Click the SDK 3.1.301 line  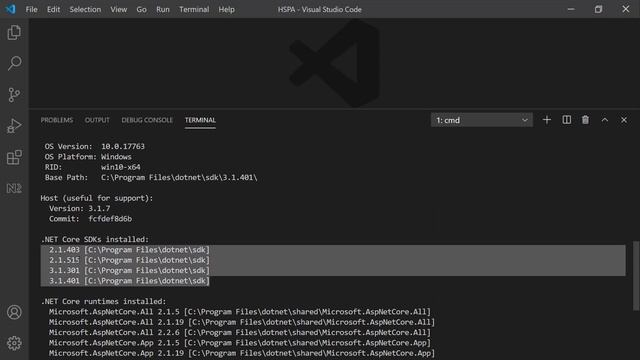pyautogui.click(x=129, y=270)
